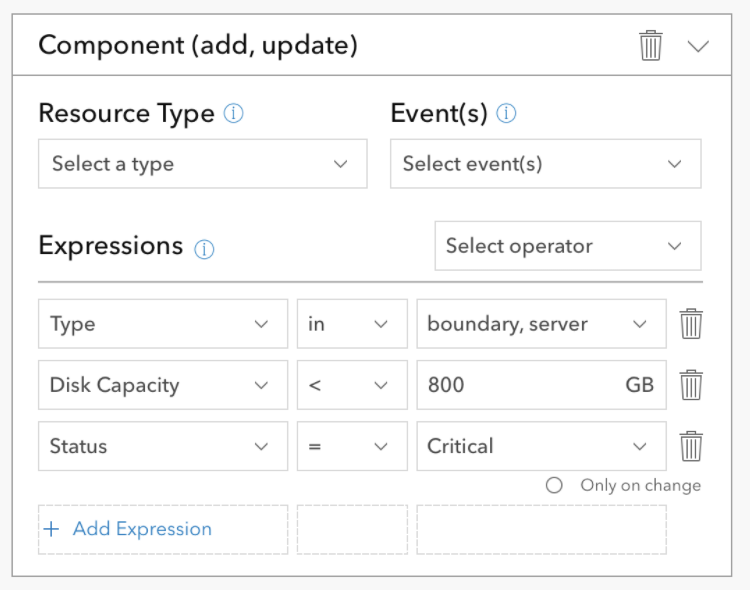Change the '<' operator dropdown
Screen dimensions: 750x590
coord(352,385)
